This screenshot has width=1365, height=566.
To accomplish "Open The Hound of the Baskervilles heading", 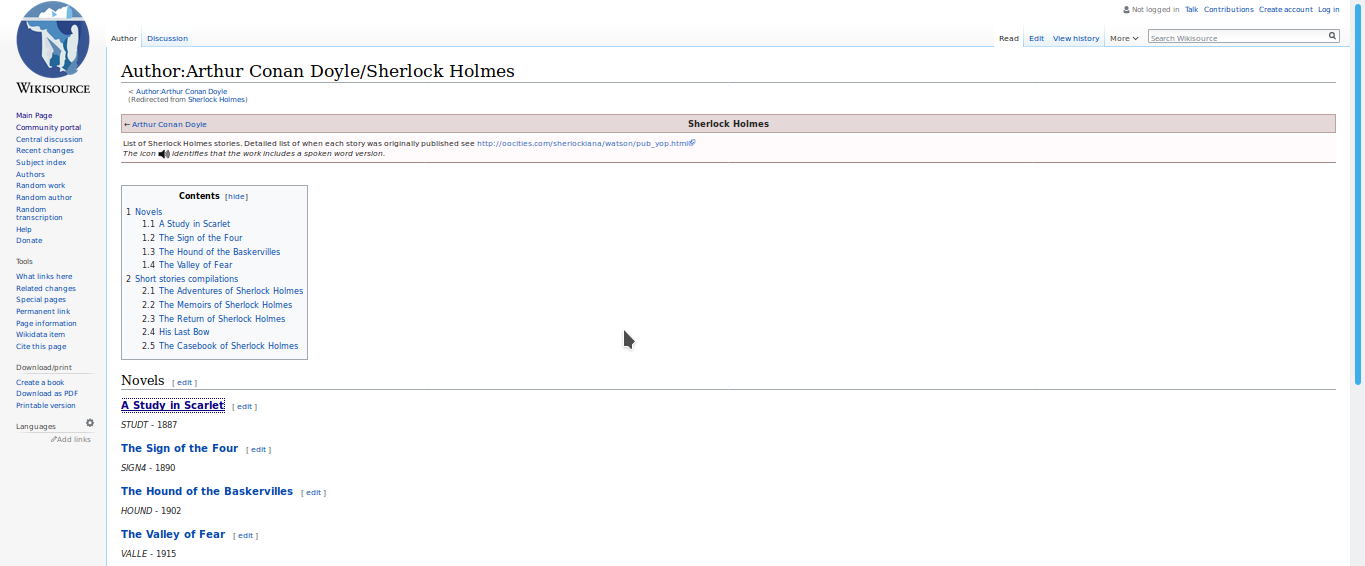I will coord(207,491).
